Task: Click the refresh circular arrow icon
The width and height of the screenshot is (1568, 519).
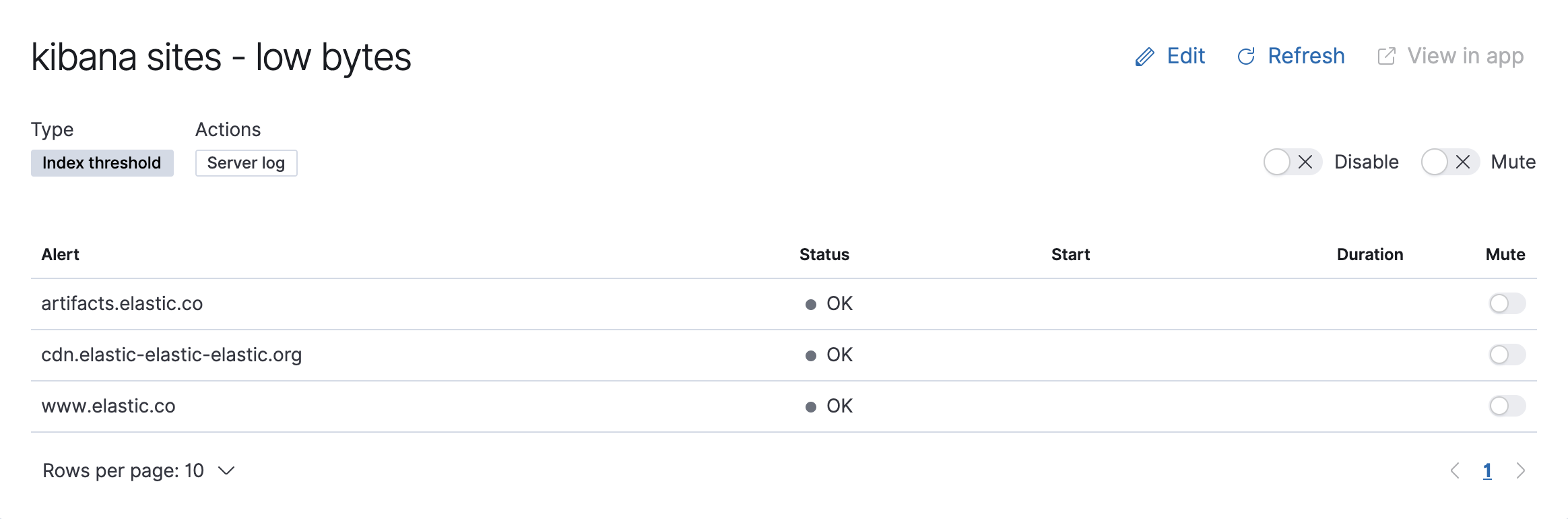Action: click(1247, 57)
